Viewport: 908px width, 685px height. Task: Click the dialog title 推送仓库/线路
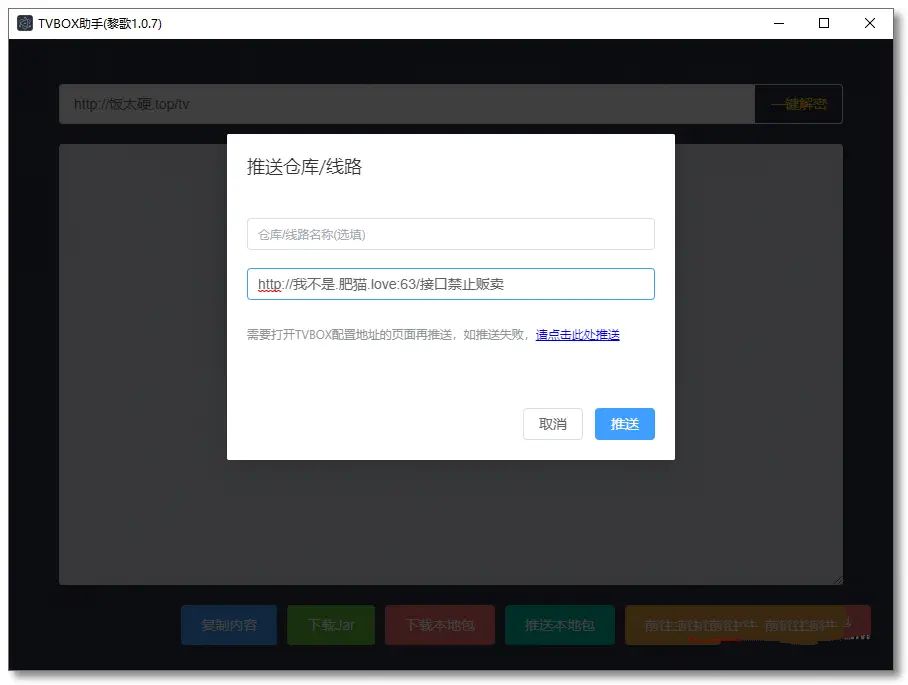click(304, 167)
